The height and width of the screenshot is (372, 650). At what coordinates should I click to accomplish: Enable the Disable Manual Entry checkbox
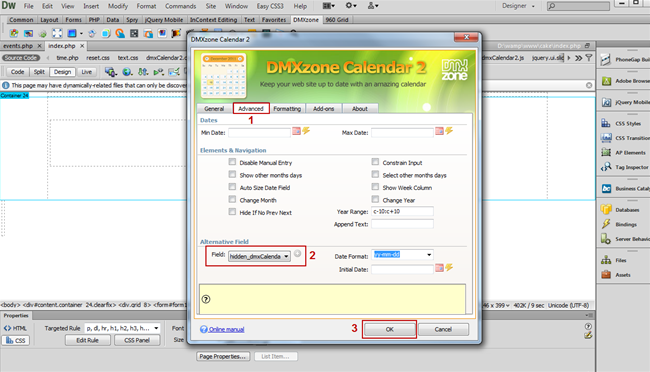click(232, 162)
